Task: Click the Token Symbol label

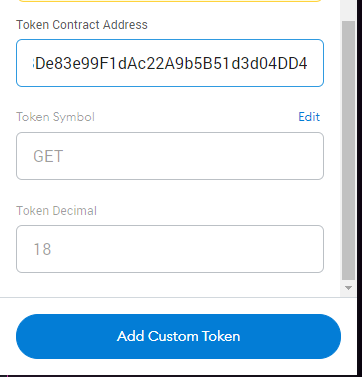Action: (56, 117)
